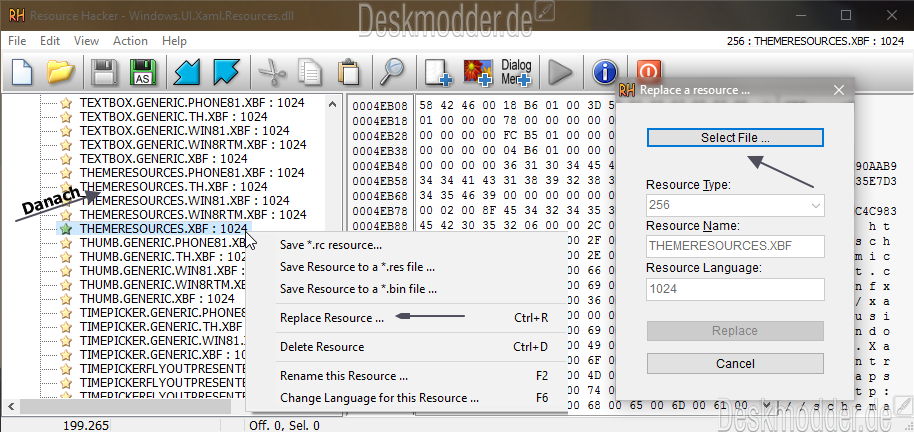Image resolution: width=914 pixels, height=432 pixels.
Task: Click the Copy pages icon
Action: pos(310,73)
